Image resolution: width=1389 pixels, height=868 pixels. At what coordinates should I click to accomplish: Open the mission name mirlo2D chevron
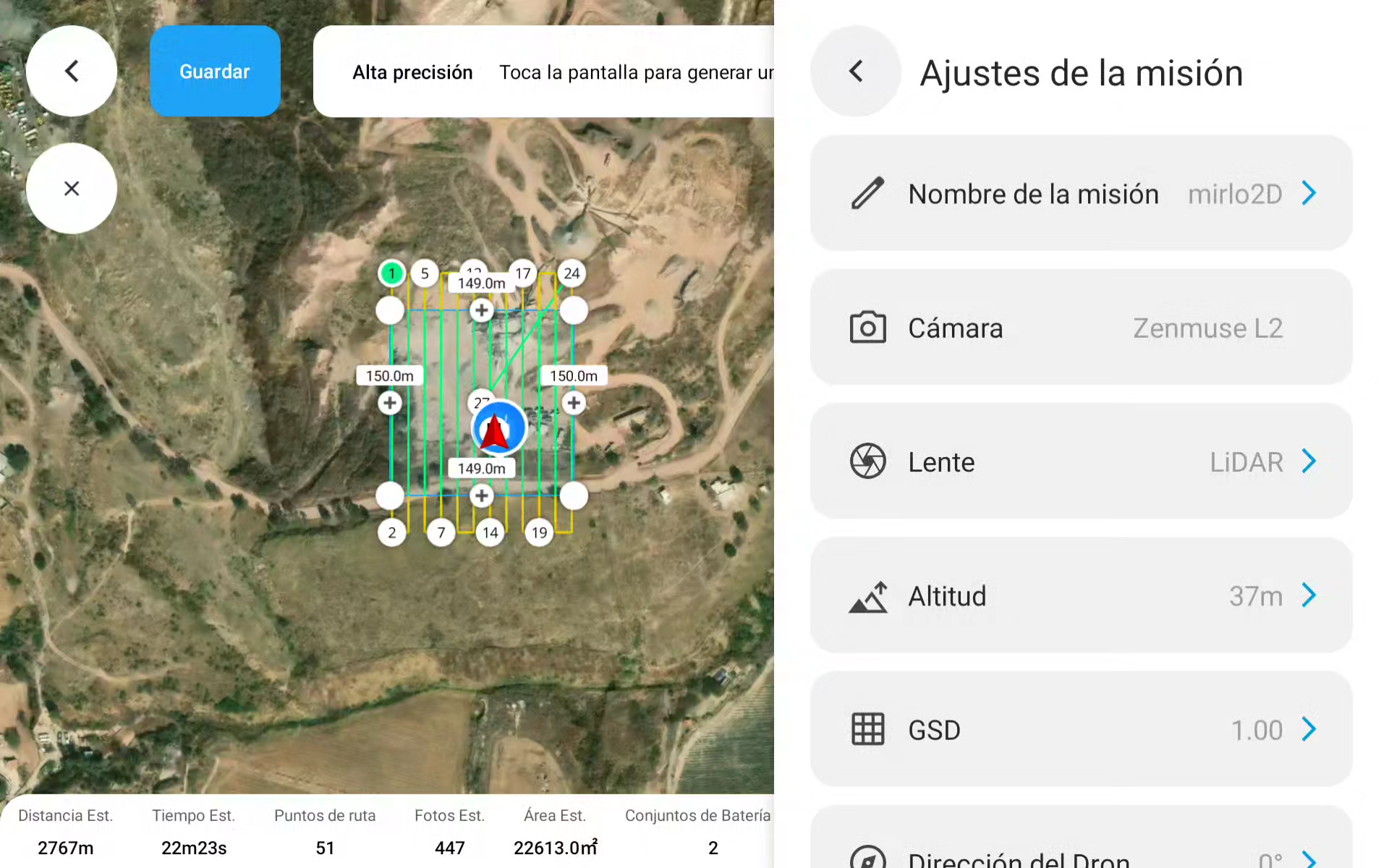point(1309,193)
